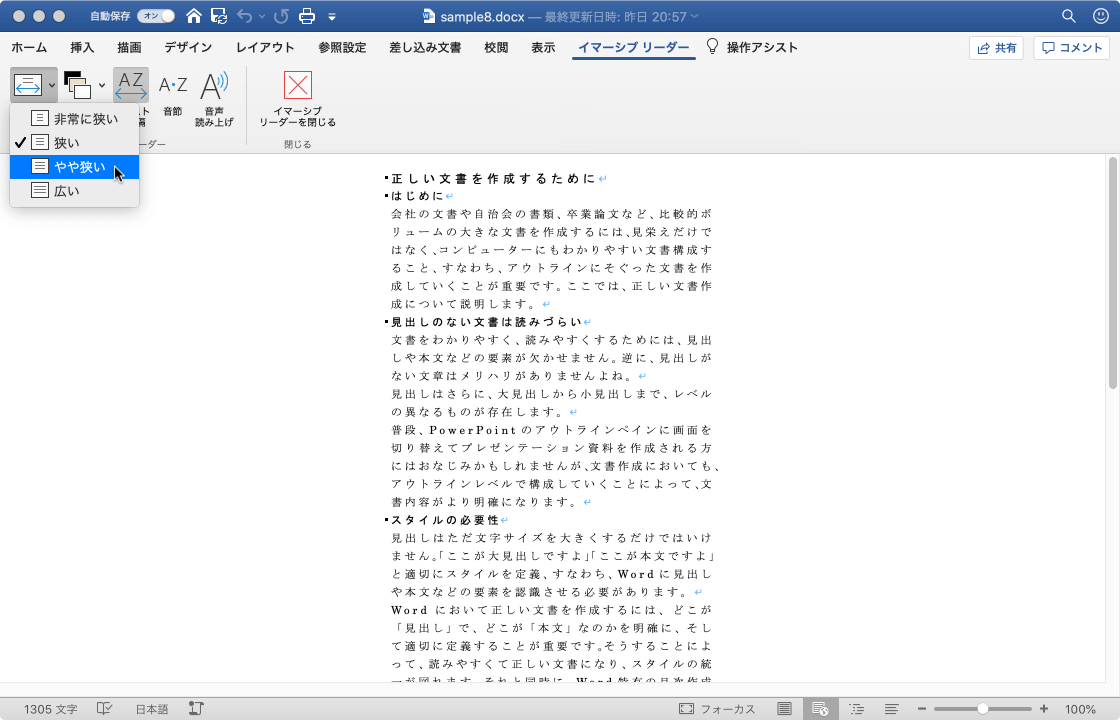Switch to web layout view icon

(x=820, y=709)
